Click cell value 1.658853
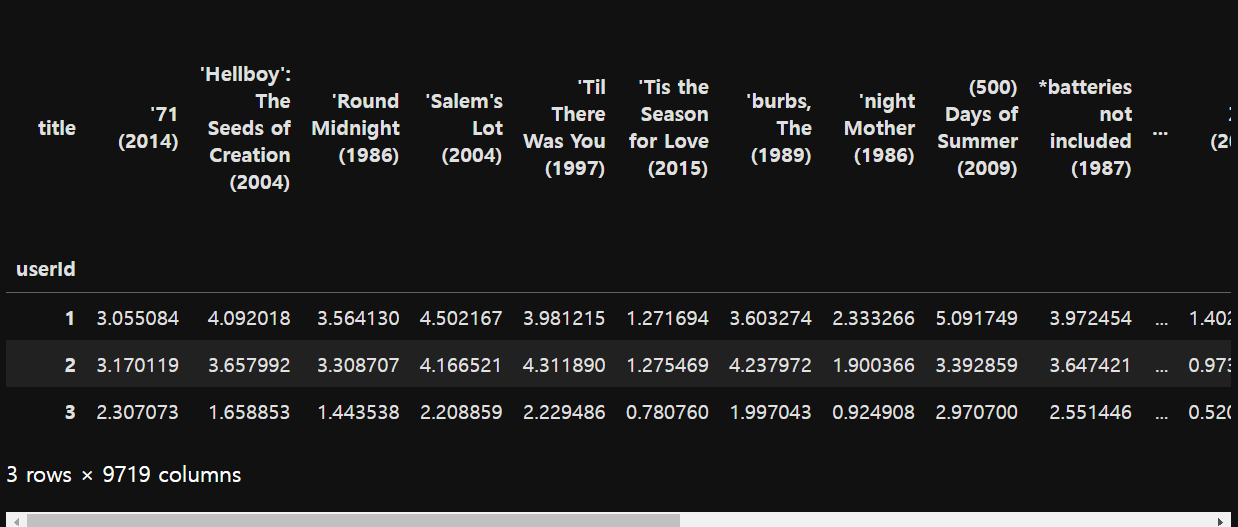The width and height of the screenshot is (1238, 527). (249, 412)
